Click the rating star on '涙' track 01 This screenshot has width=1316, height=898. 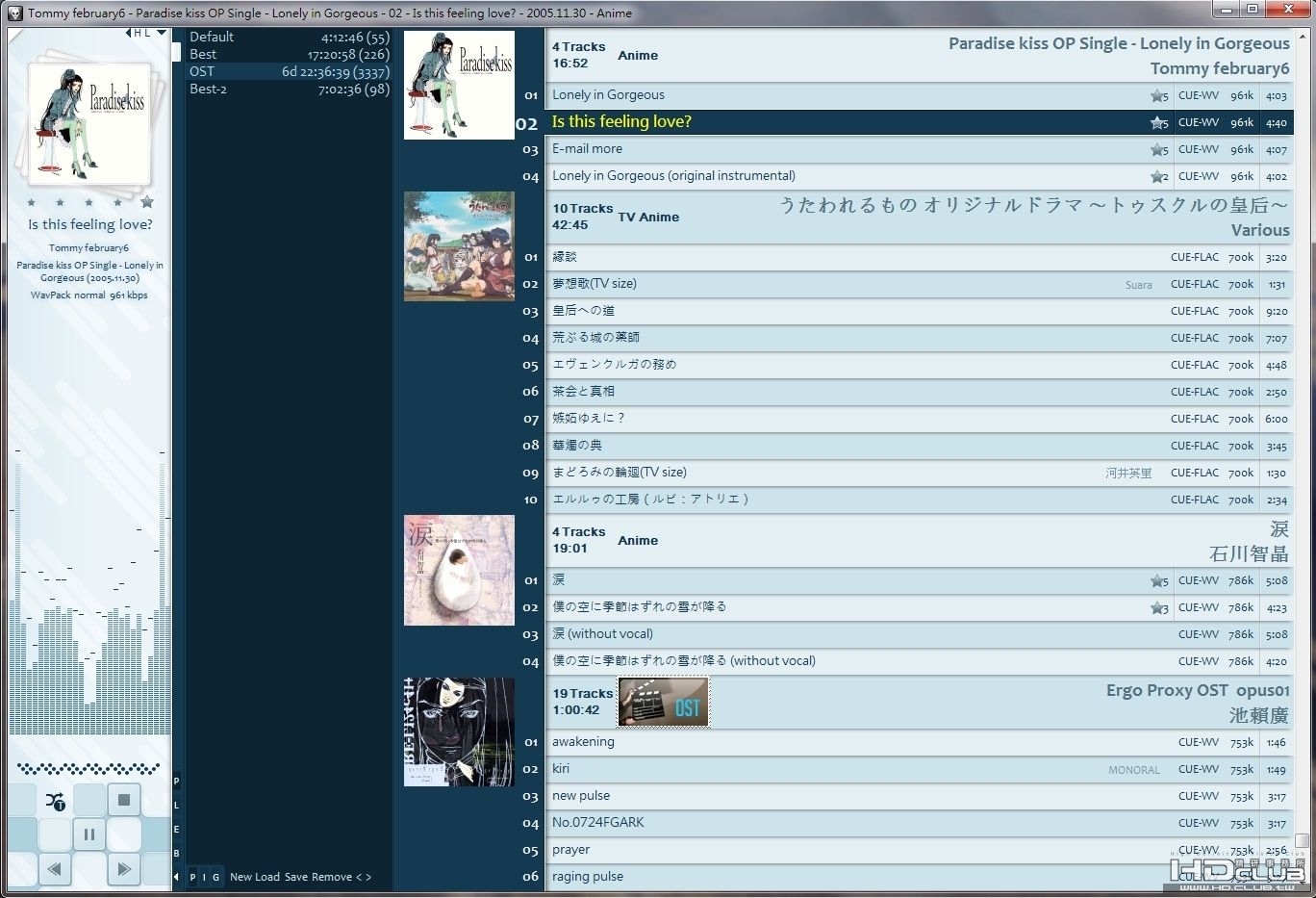point(1158,580)
